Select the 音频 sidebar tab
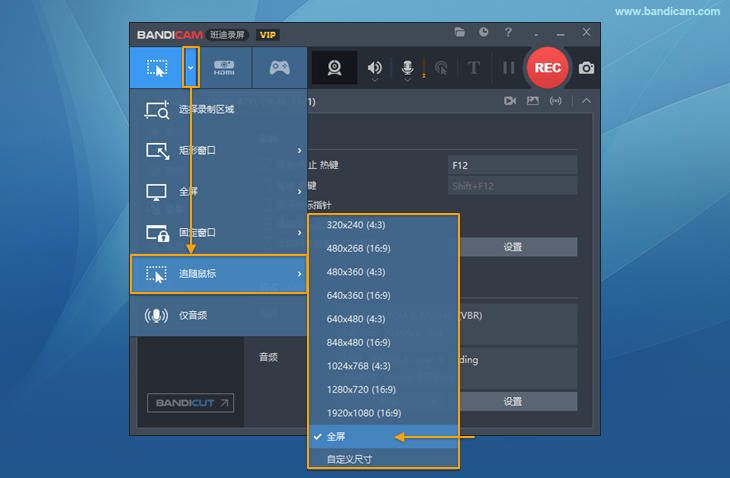 coord(268,357)
